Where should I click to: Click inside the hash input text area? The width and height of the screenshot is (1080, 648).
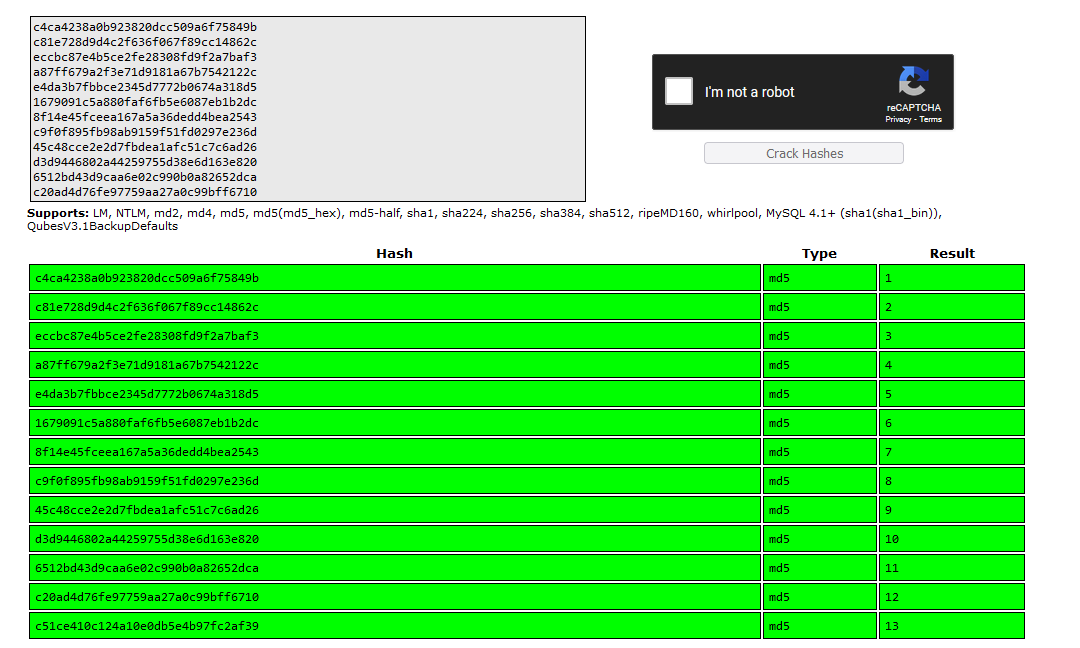308,109
